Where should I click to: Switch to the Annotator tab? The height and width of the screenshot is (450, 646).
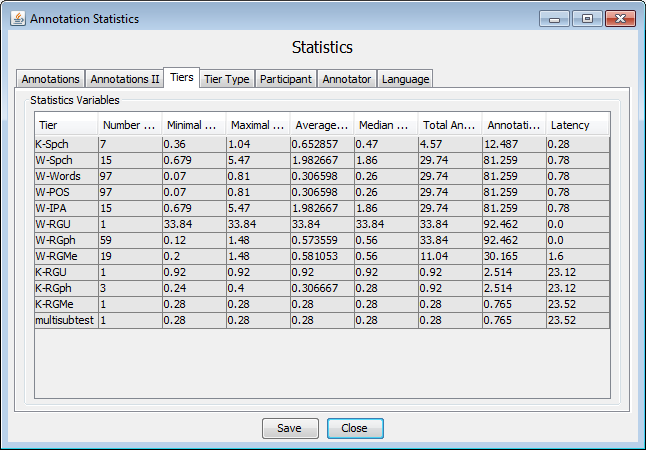pos(347,79)
